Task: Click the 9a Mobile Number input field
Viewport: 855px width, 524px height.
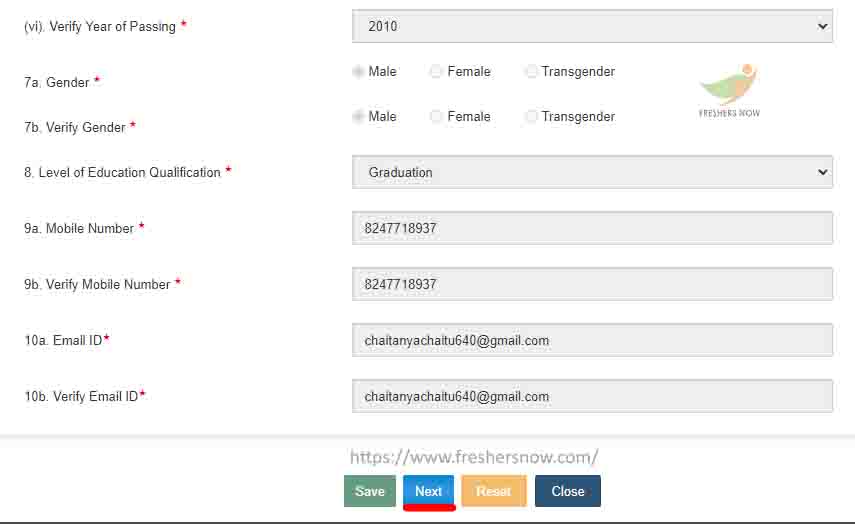Action: tap(592, 228)
